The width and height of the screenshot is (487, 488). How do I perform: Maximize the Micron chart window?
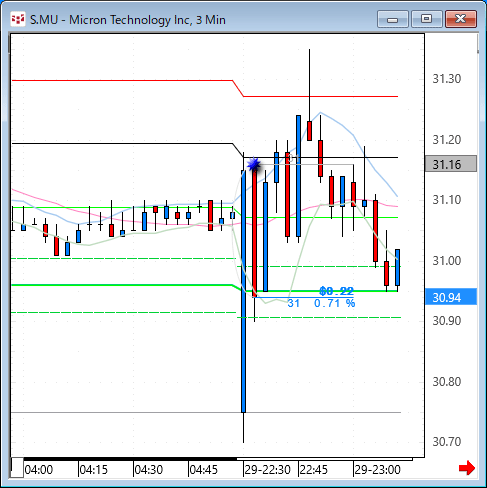click(426, 19)
